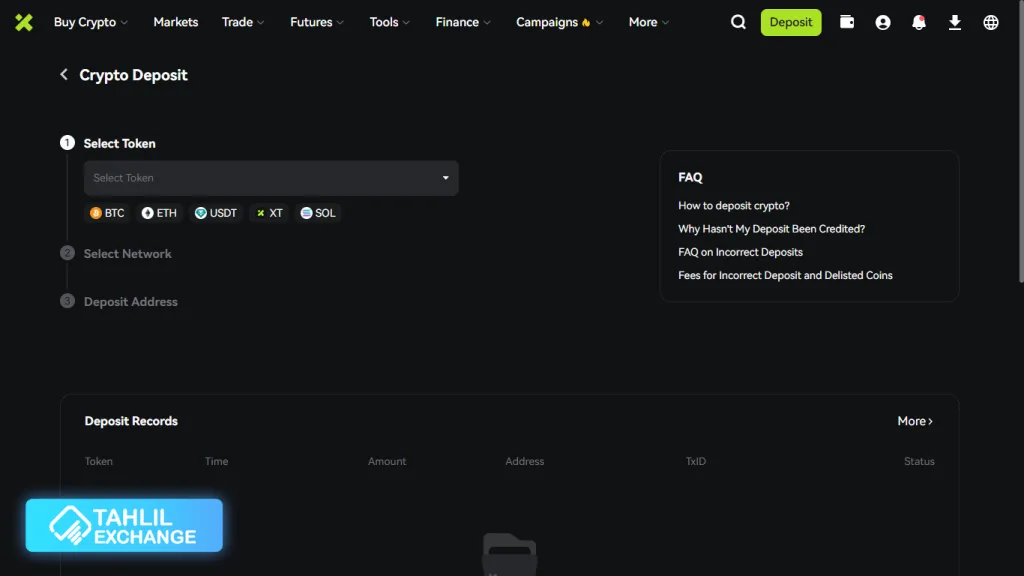Expand the Buy Crypto menu

click(x=90, y=22)
